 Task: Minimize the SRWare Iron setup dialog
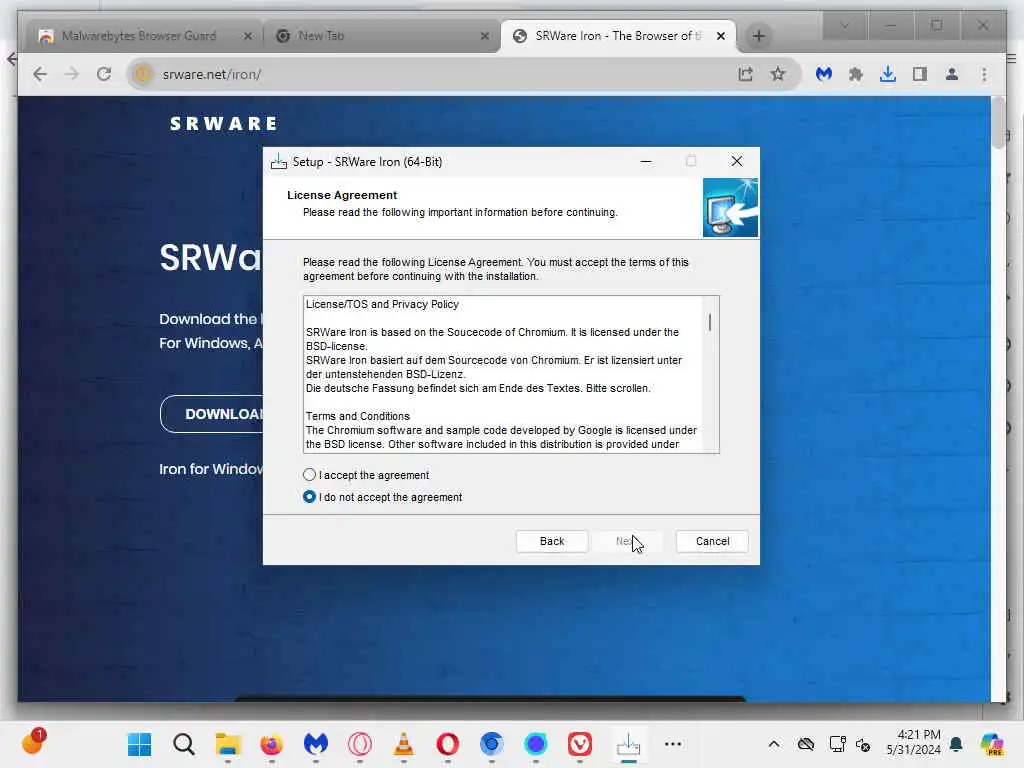click(646, 161)
